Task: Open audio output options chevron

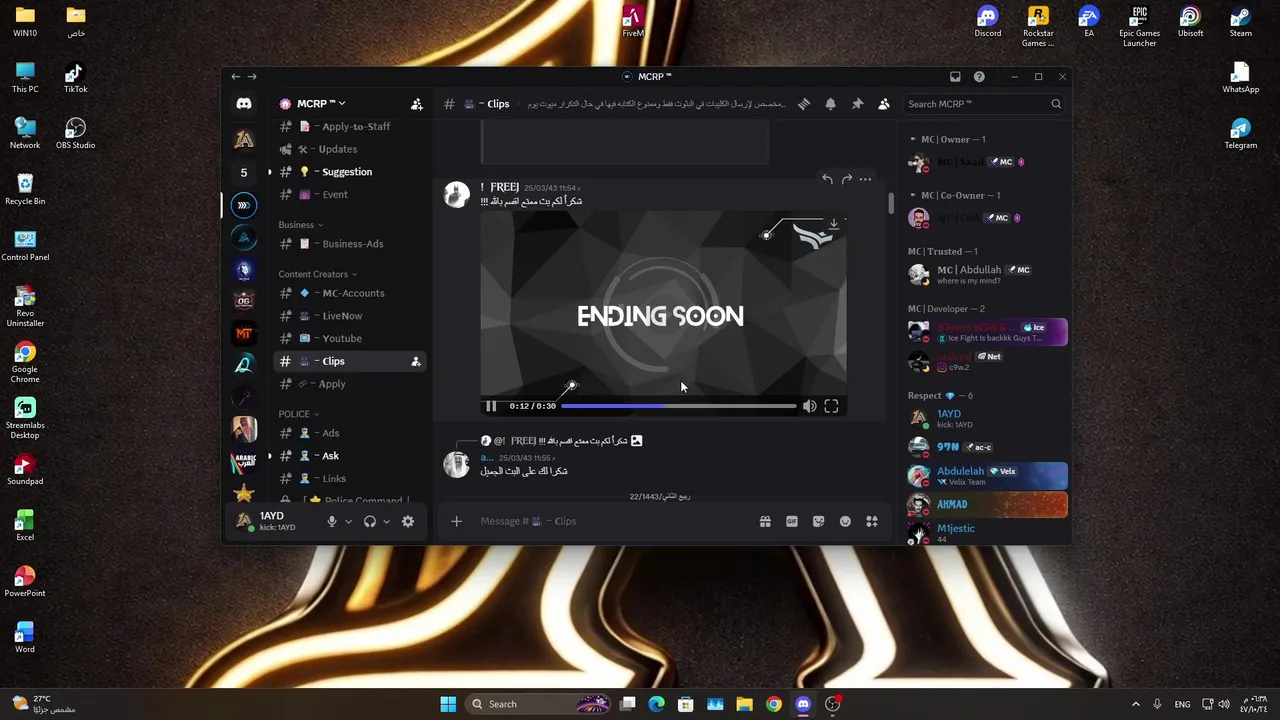Action: (x=386, y=521)
